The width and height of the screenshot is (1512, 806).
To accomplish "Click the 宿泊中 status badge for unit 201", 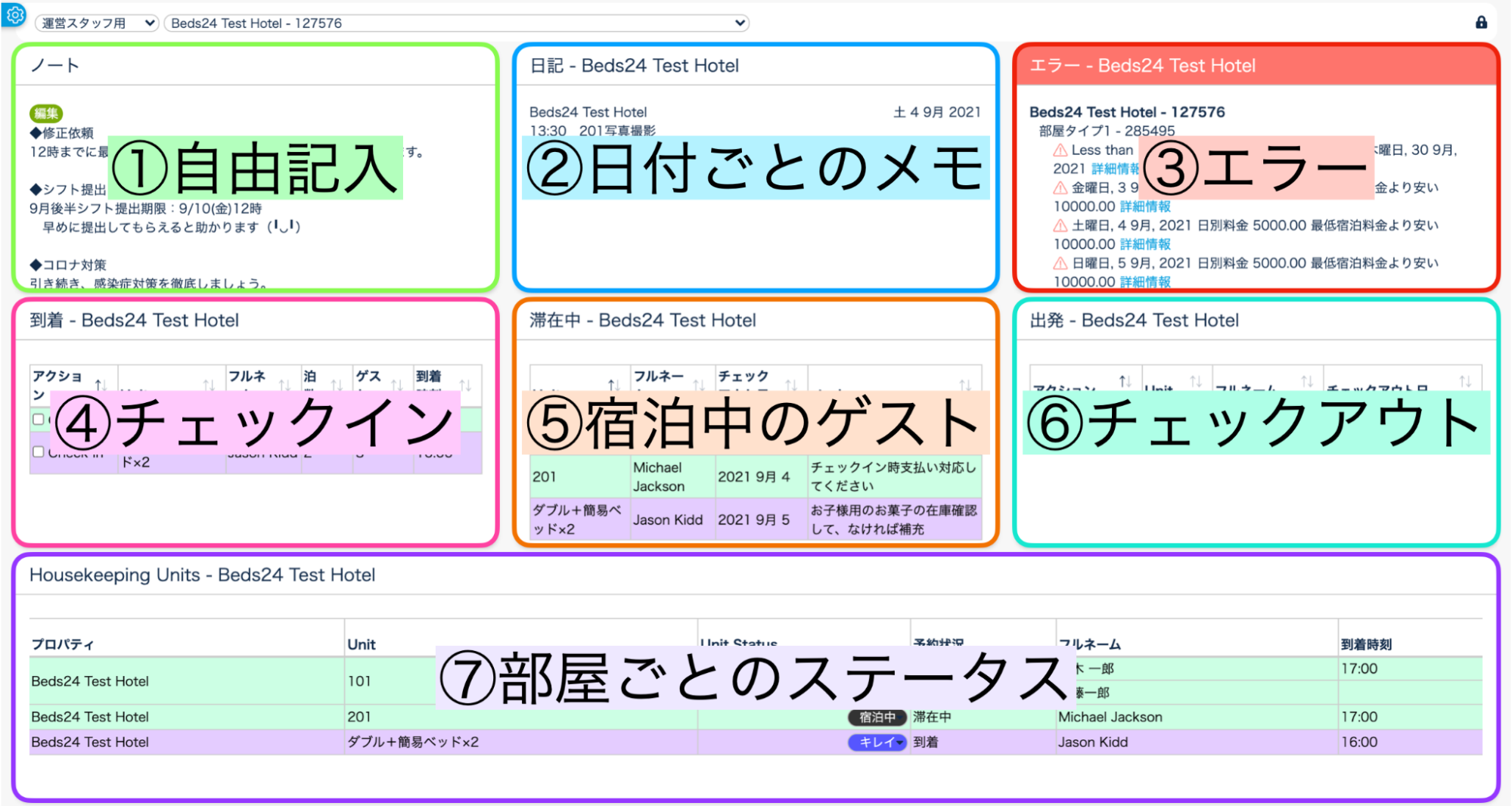I will tap(877, 717).
